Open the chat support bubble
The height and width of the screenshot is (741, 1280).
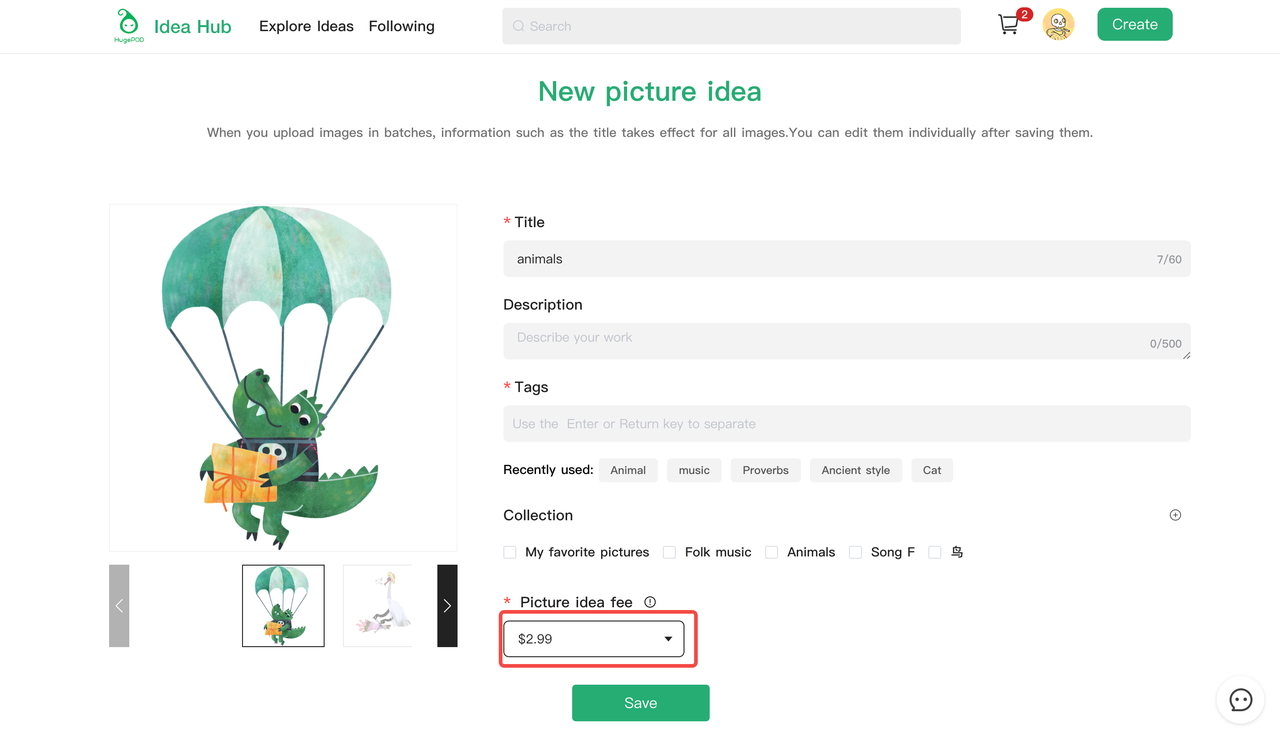1241,700
